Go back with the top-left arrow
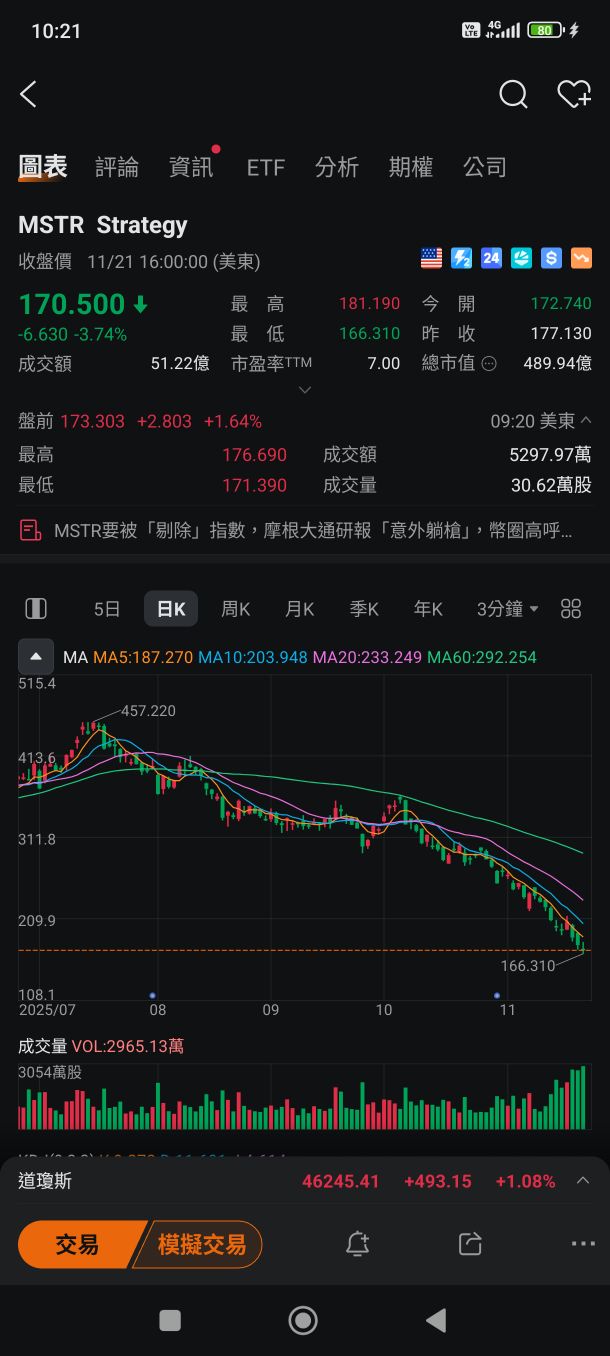This screenshot has height=1356, width=610. (x=28, y=95)
